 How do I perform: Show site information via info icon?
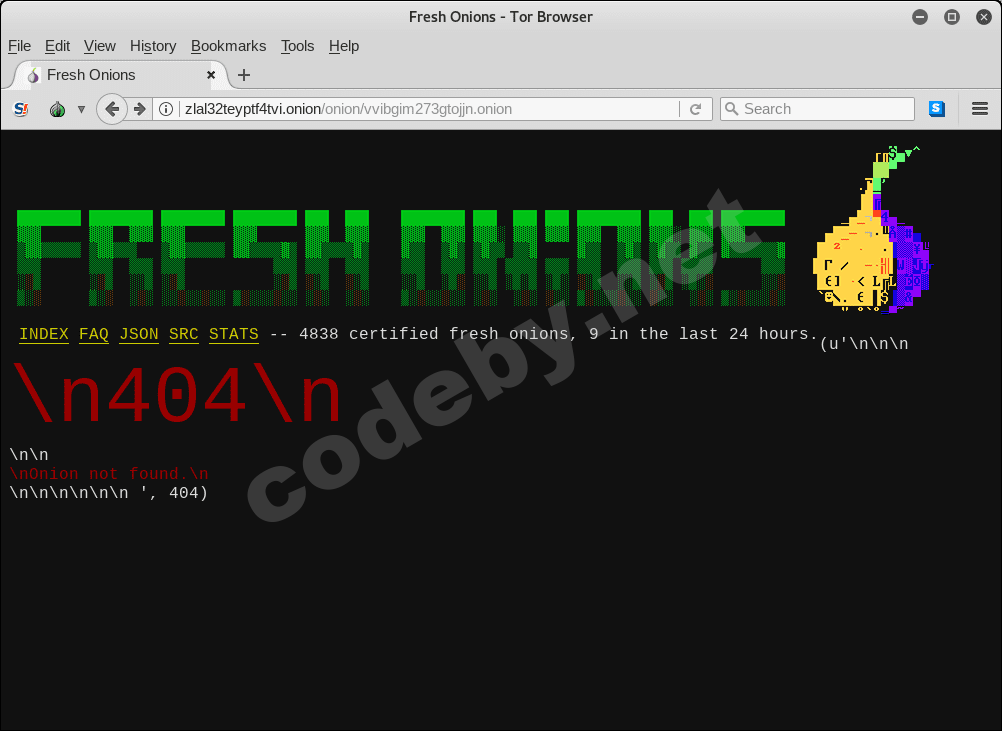(x=166, y=109)
